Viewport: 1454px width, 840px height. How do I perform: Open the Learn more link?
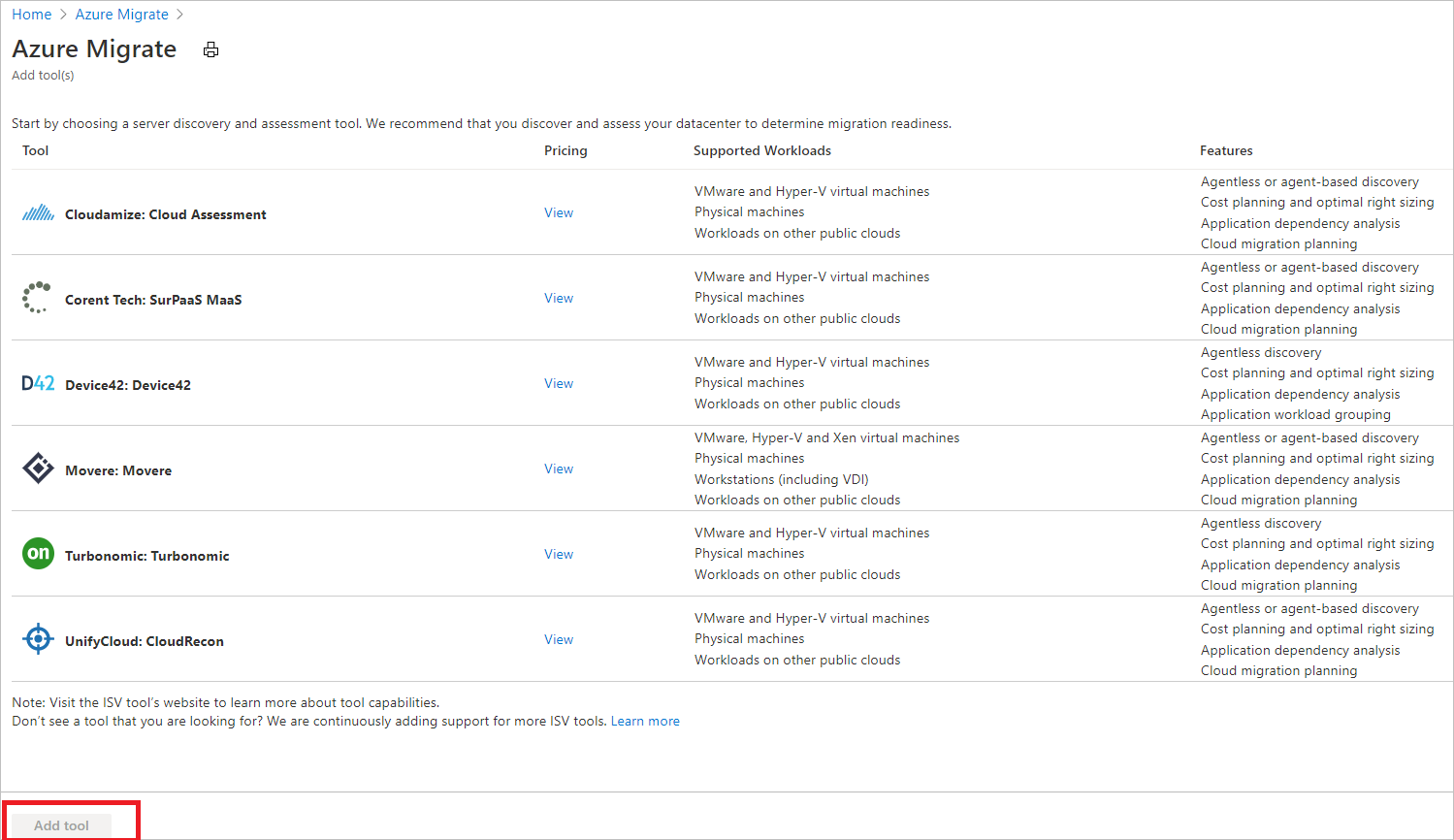pyautogui.click(x=645, y=722)
